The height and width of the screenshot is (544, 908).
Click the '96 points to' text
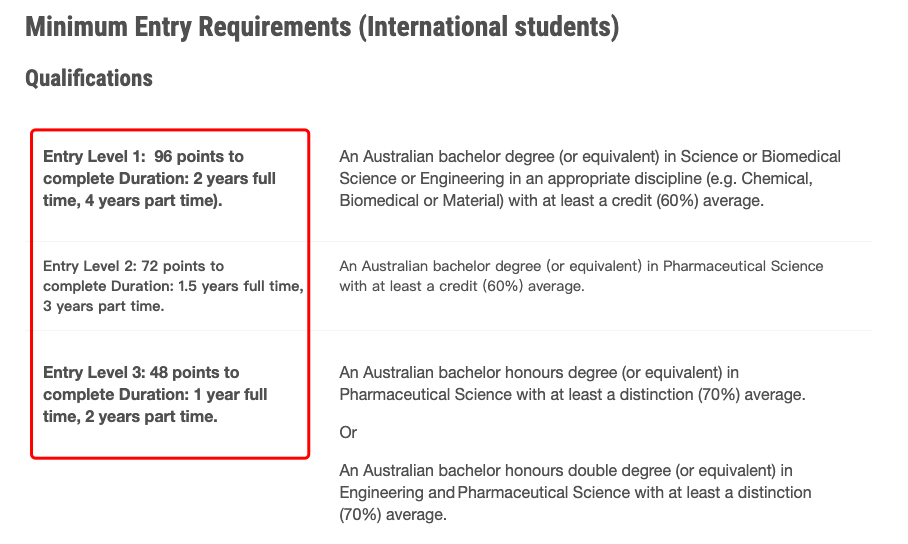tap(199, 156)
